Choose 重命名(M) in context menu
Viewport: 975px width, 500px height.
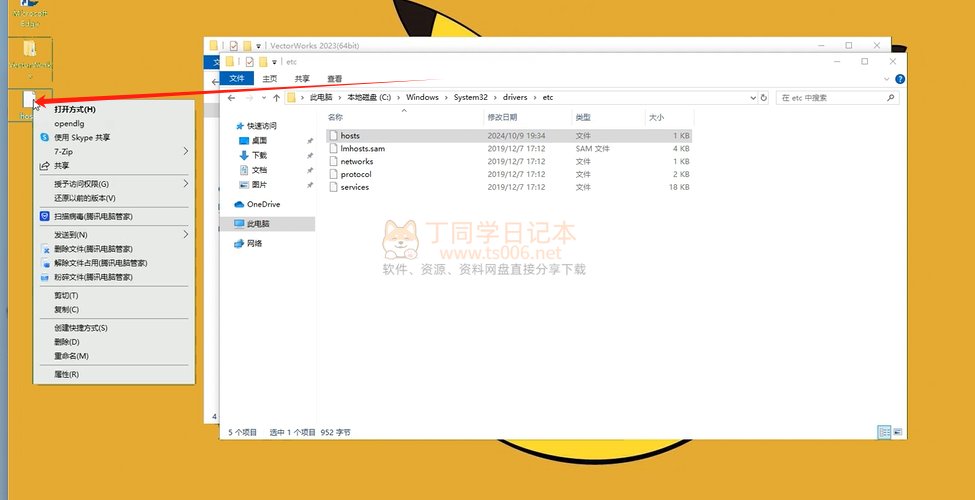point(114,356)
